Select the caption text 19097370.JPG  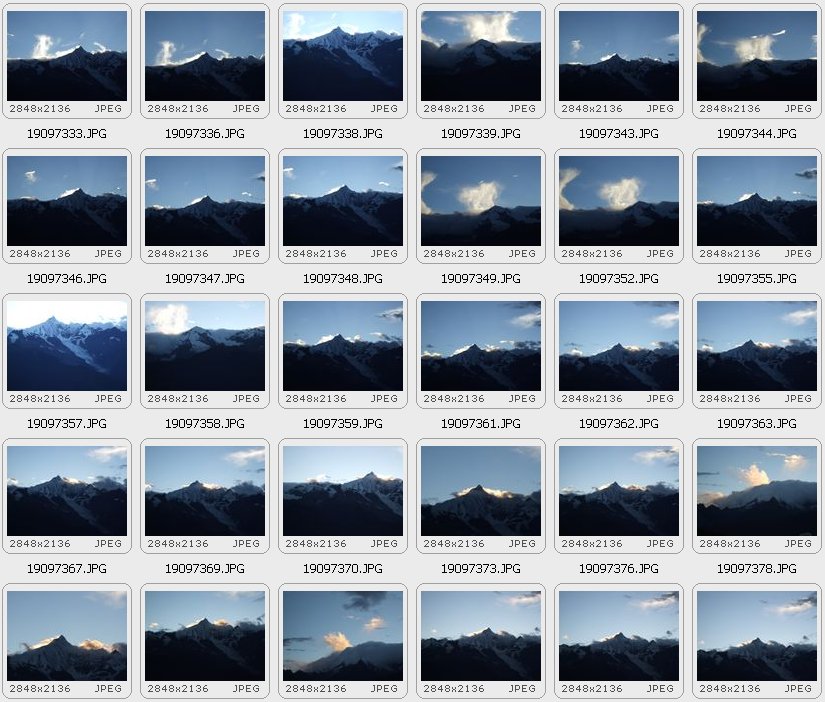coord(343,568)
